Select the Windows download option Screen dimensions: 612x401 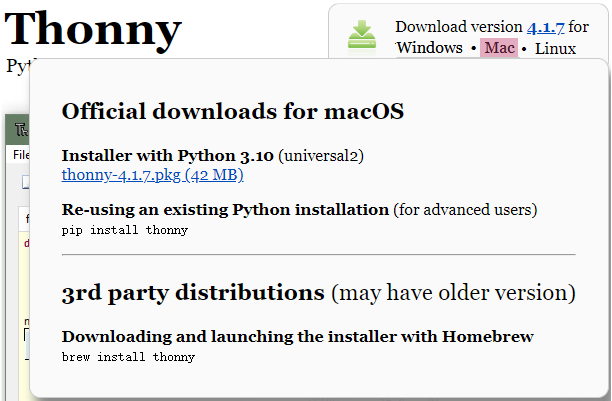(x=429, y=48)
